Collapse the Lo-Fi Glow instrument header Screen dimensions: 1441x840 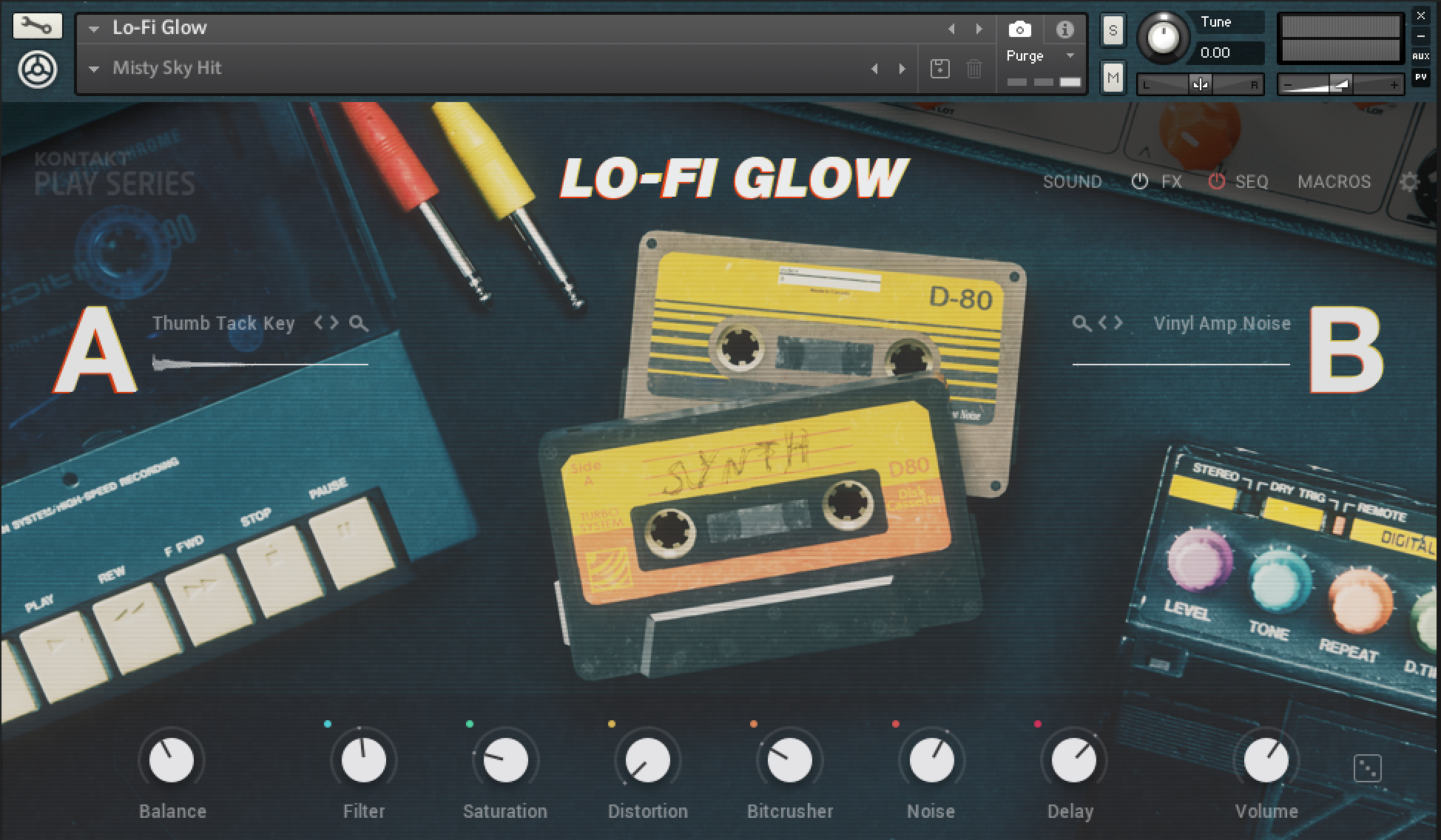coord(93,28)
